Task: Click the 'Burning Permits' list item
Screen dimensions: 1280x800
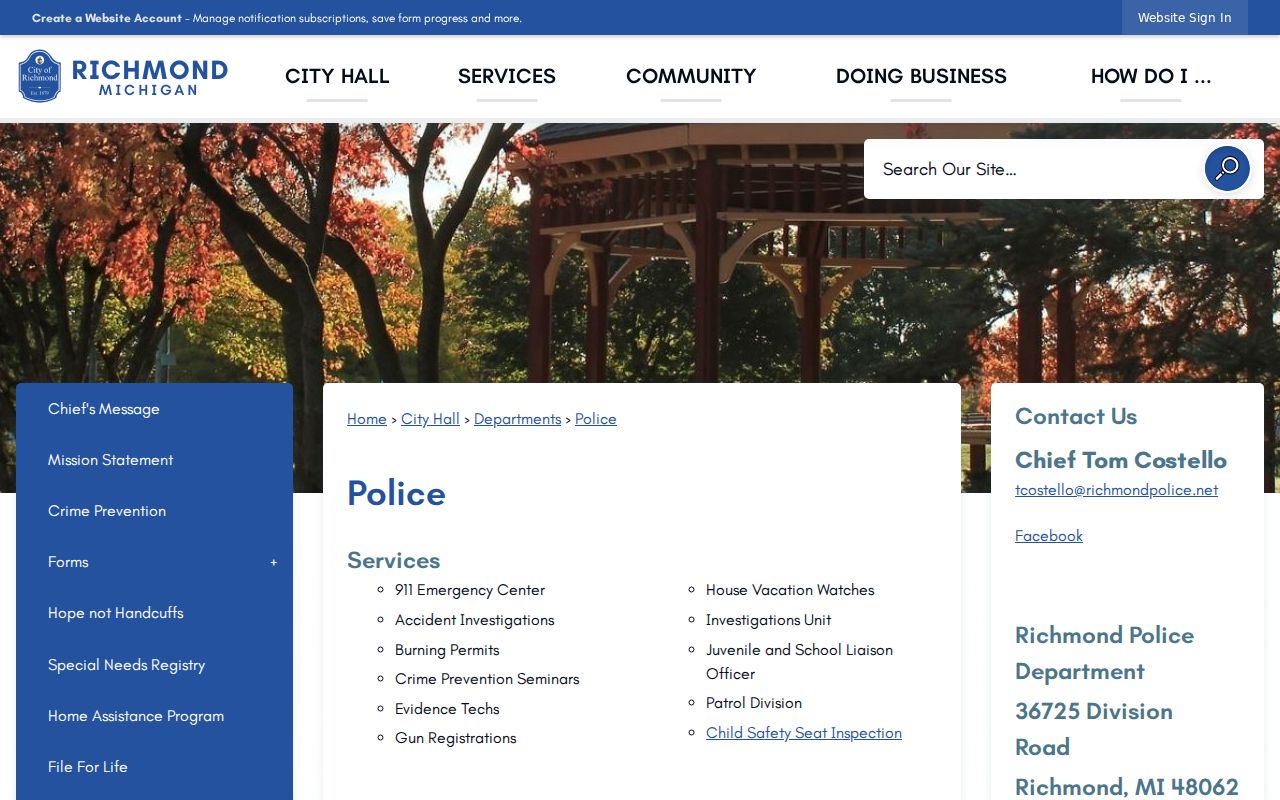Action: 447,650
